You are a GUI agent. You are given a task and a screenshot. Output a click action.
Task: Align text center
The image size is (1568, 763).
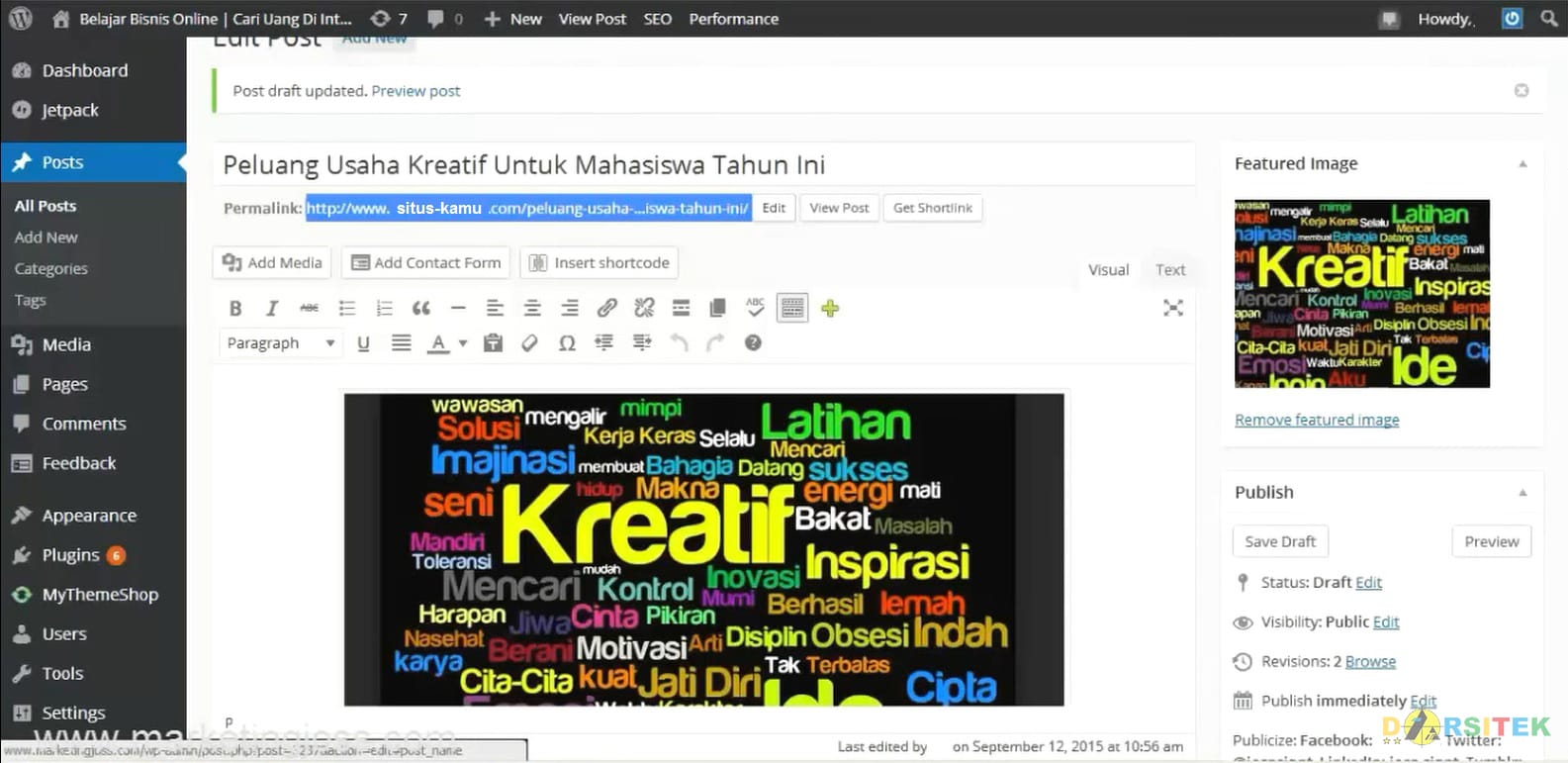(x=532, y=308)
